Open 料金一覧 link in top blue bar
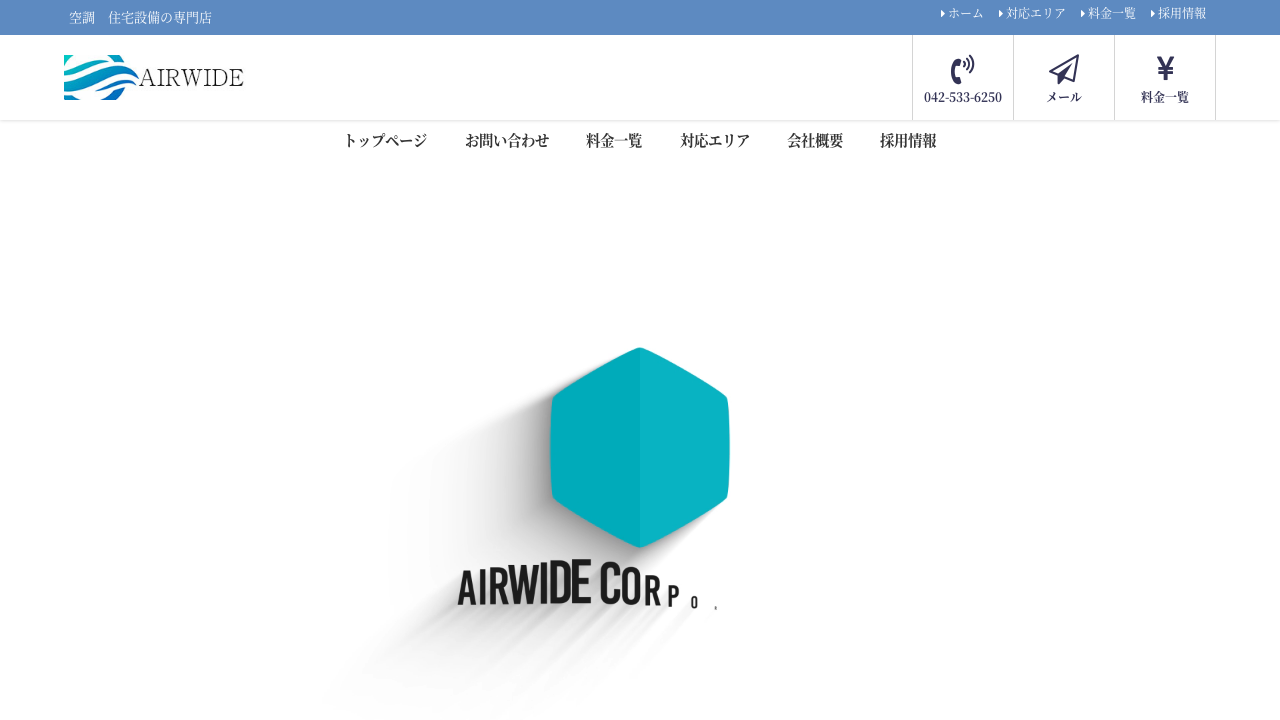 [1111, 13]
